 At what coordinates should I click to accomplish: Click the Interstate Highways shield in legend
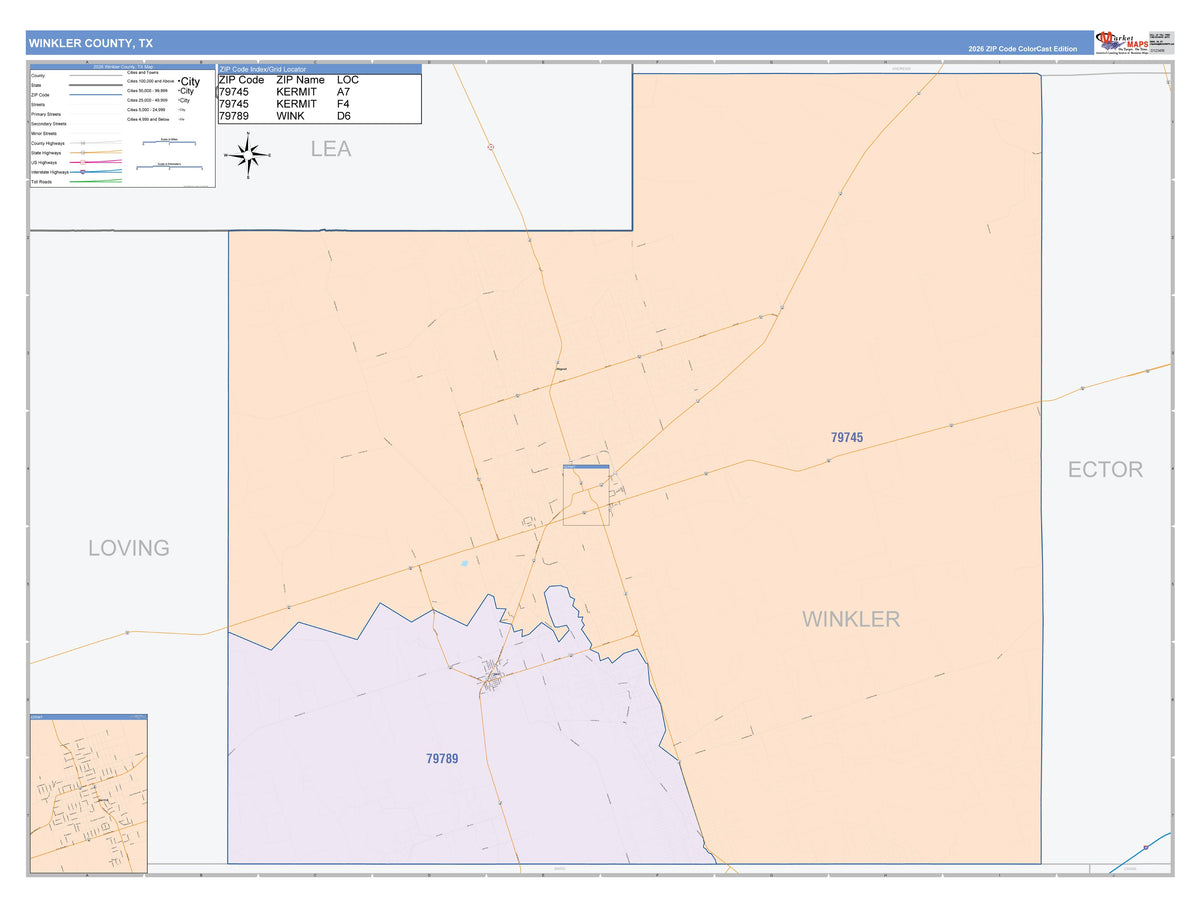pos(83,172)
